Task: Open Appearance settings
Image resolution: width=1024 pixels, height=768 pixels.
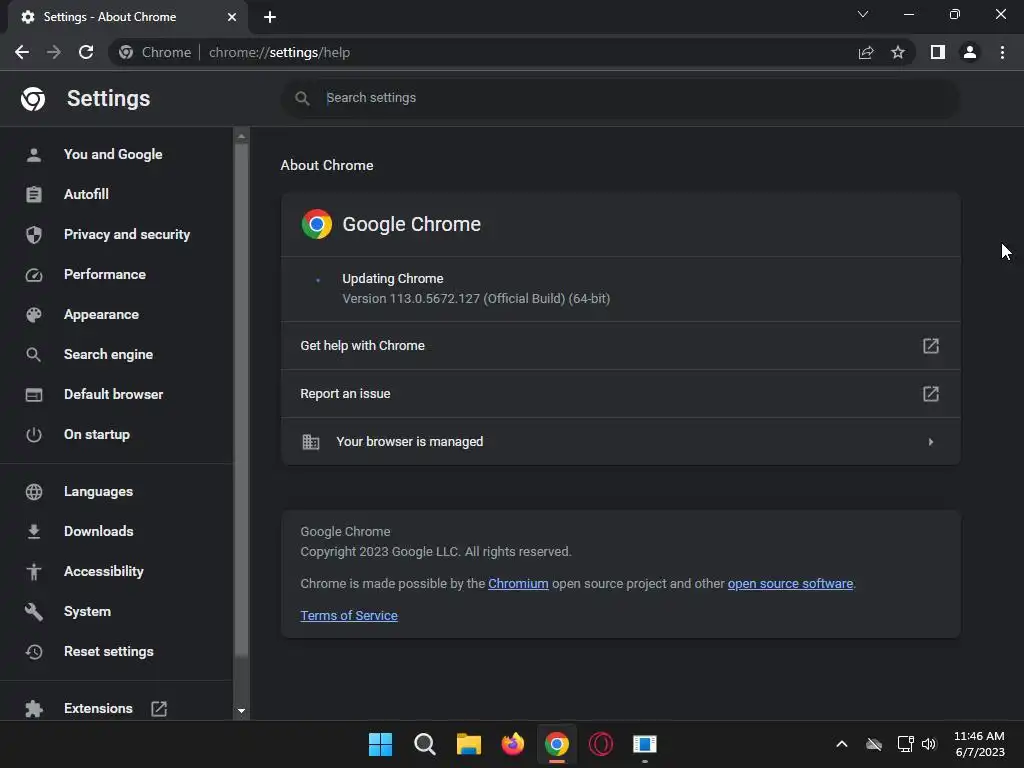Action: [101, 314]
